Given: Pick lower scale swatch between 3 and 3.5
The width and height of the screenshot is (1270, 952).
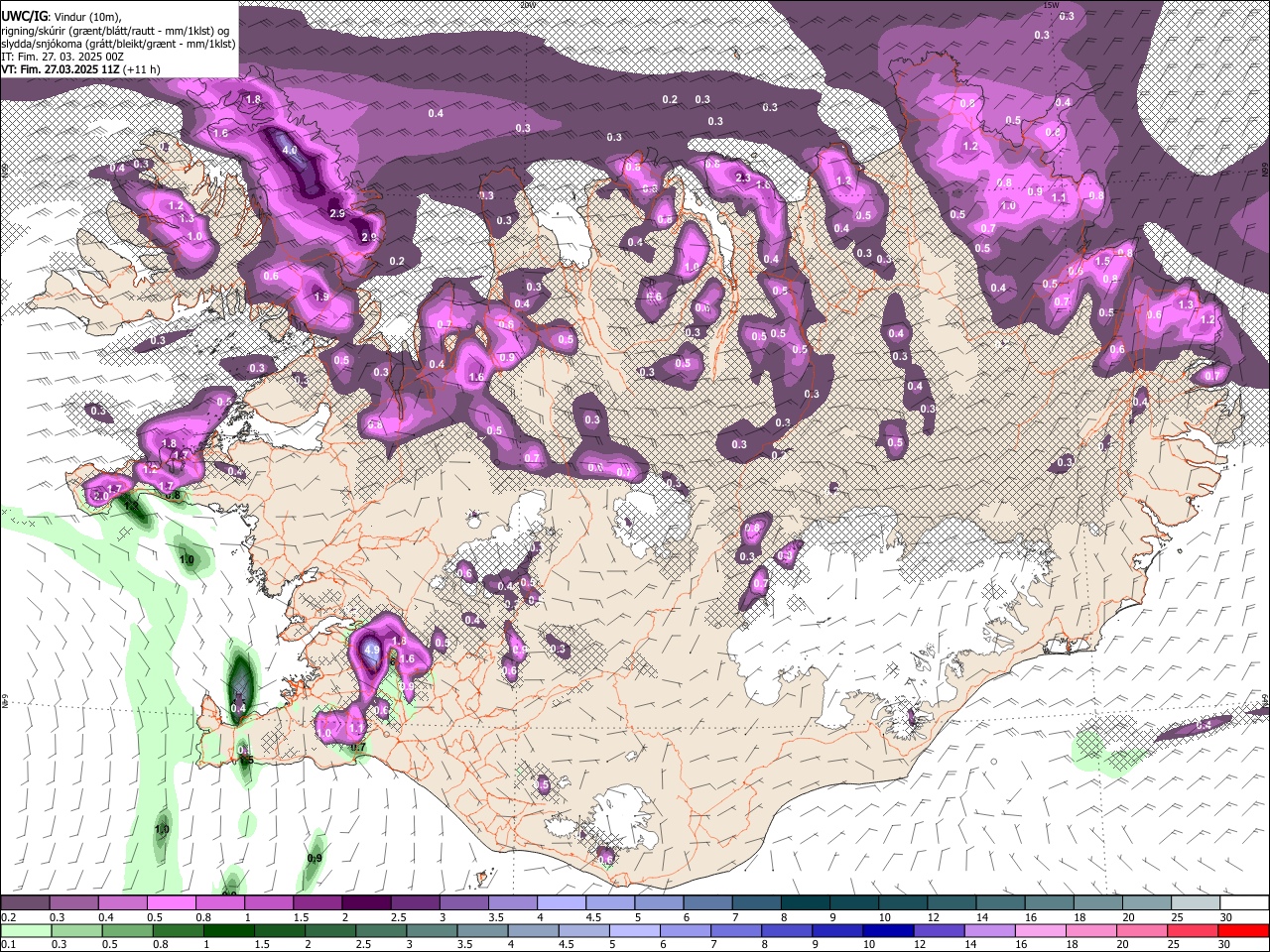Looking at the screenshot, I should pos(430,930).
